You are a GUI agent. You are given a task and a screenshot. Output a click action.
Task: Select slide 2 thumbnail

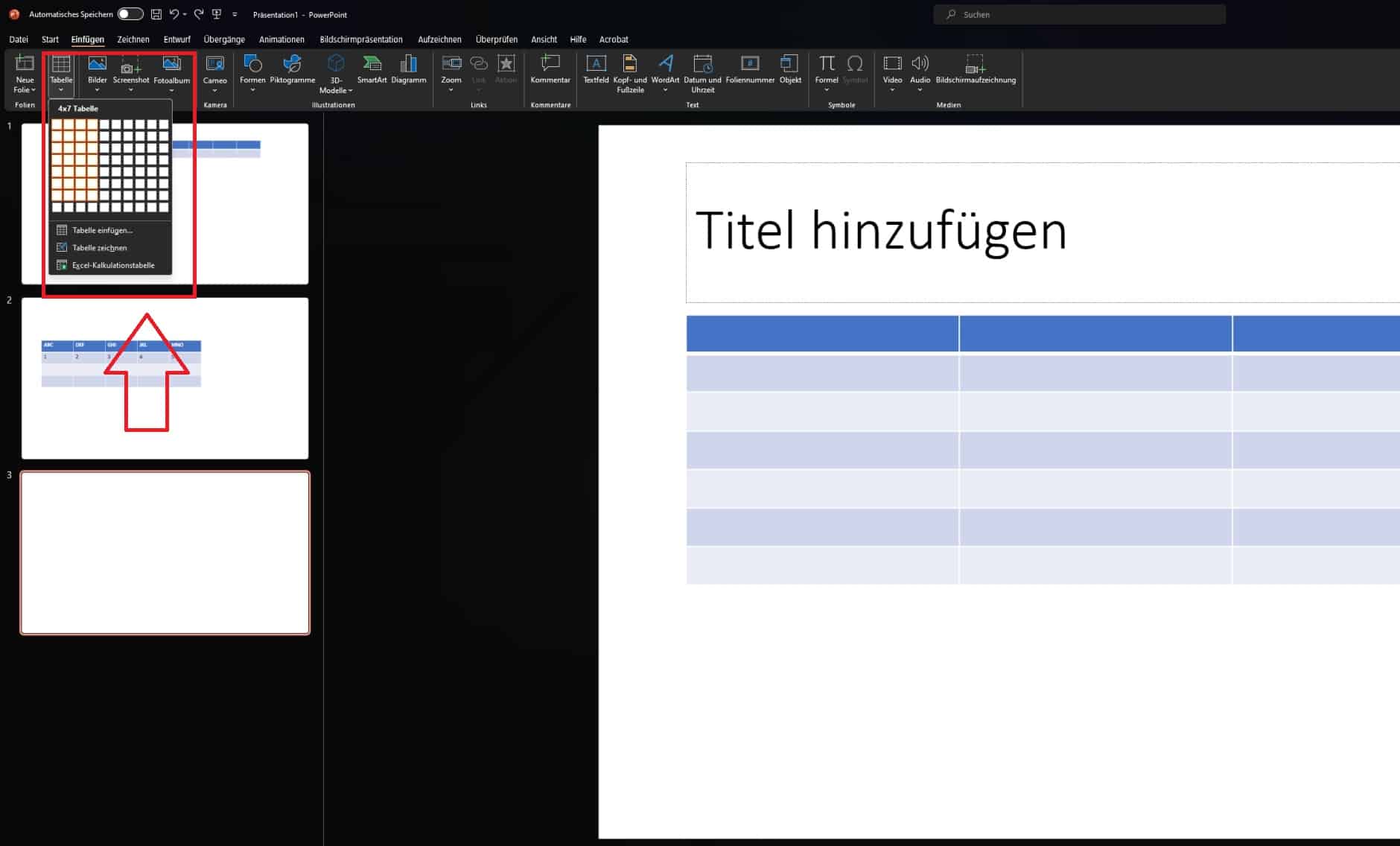pyautogui.click(x=165, y=378)
